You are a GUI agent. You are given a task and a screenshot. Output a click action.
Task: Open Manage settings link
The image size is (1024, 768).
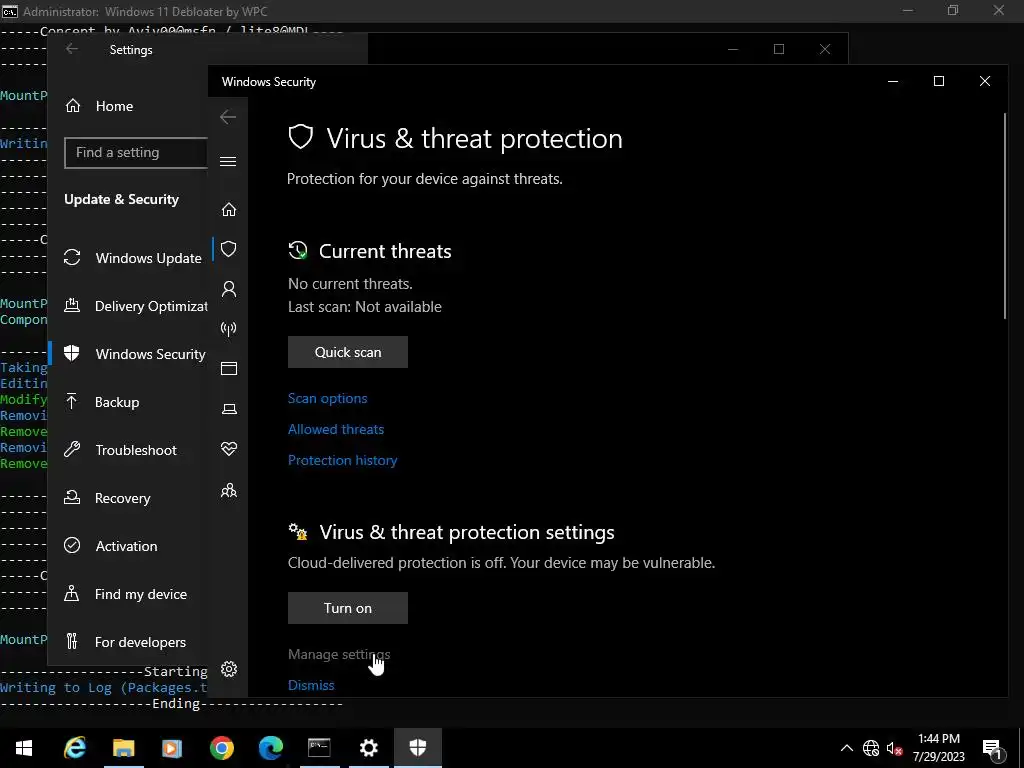[339, 654]
